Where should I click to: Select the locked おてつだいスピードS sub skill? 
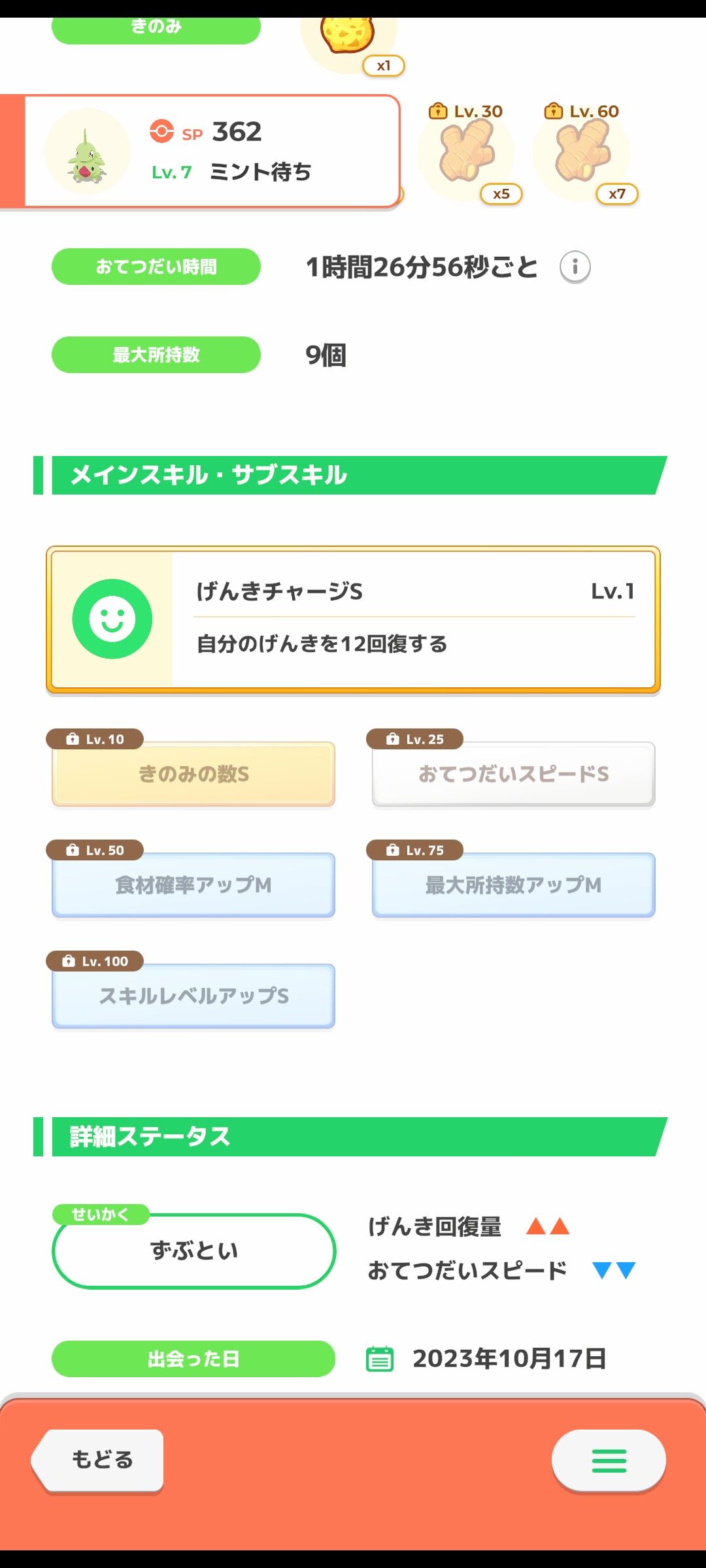pyautogui.click(x=514, y=774)
